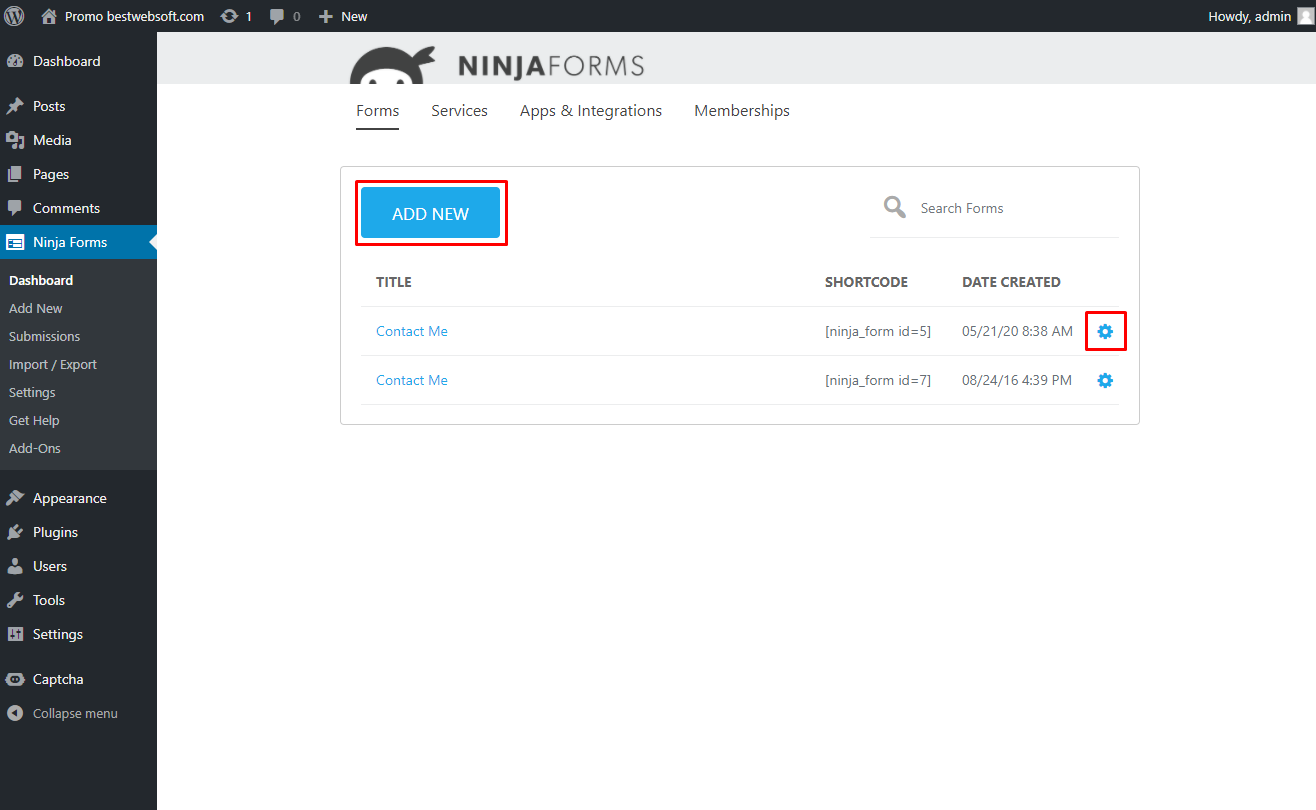
Task: Click the Appearance paintbrush icon
Action: (x=15, y=498)
